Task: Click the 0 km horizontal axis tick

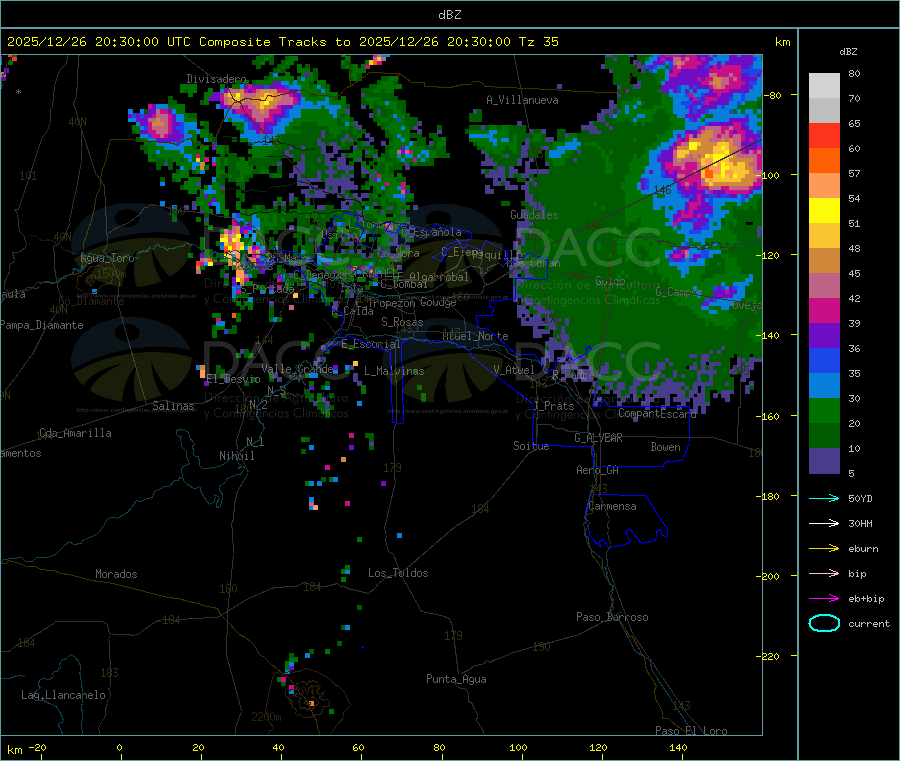Action: pyautogui.click(x=119, y=747)
